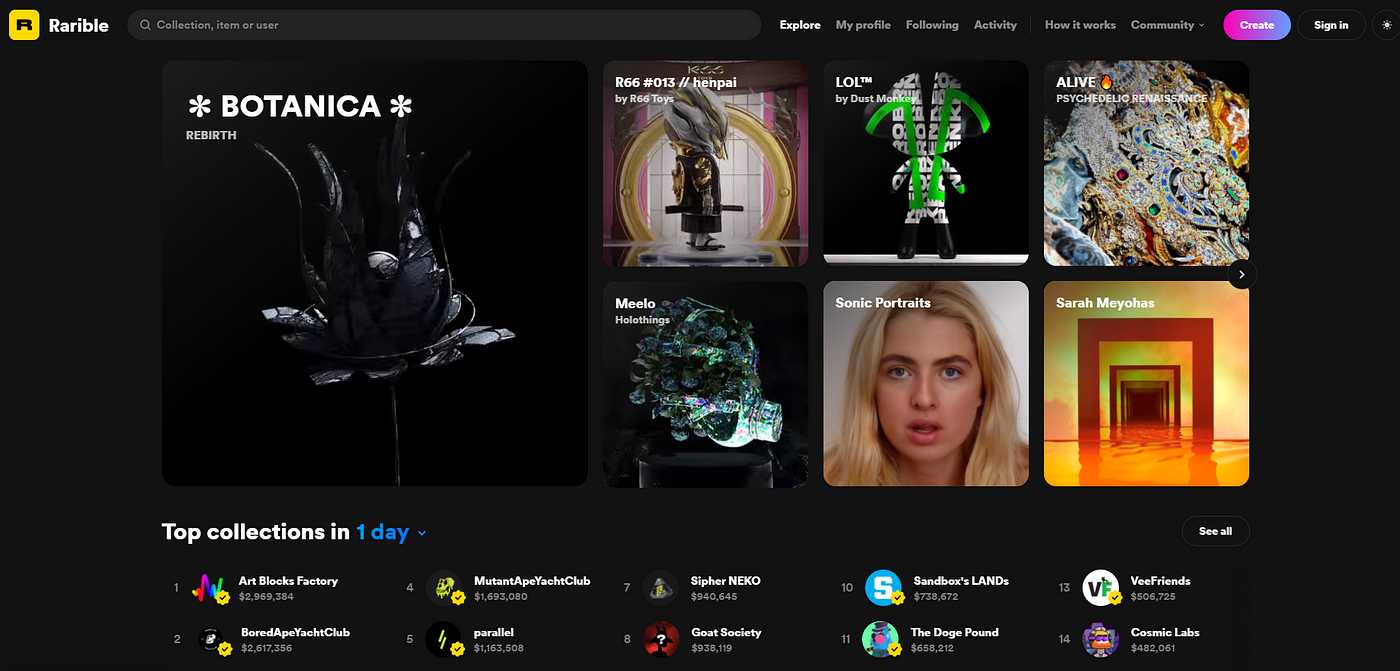Click the Create button
Screen dimensions: 1400x671
pyautogui.click(x=1257, y=25)
